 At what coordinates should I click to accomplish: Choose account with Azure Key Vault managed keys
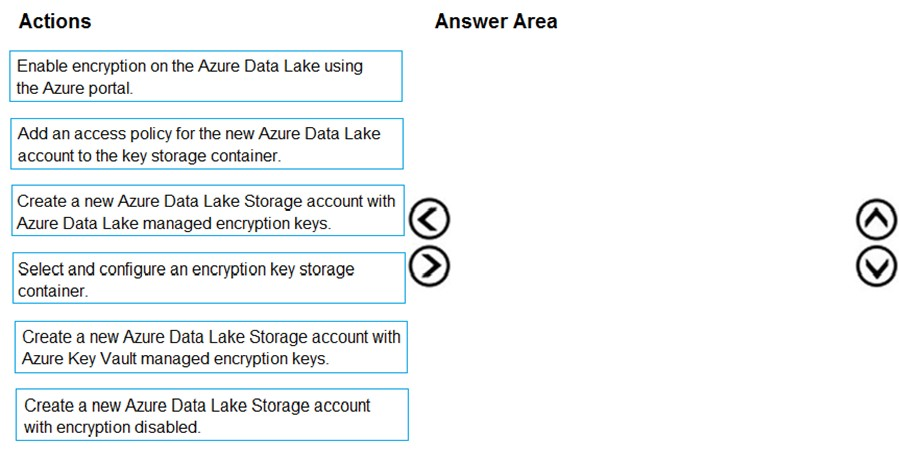210,347
